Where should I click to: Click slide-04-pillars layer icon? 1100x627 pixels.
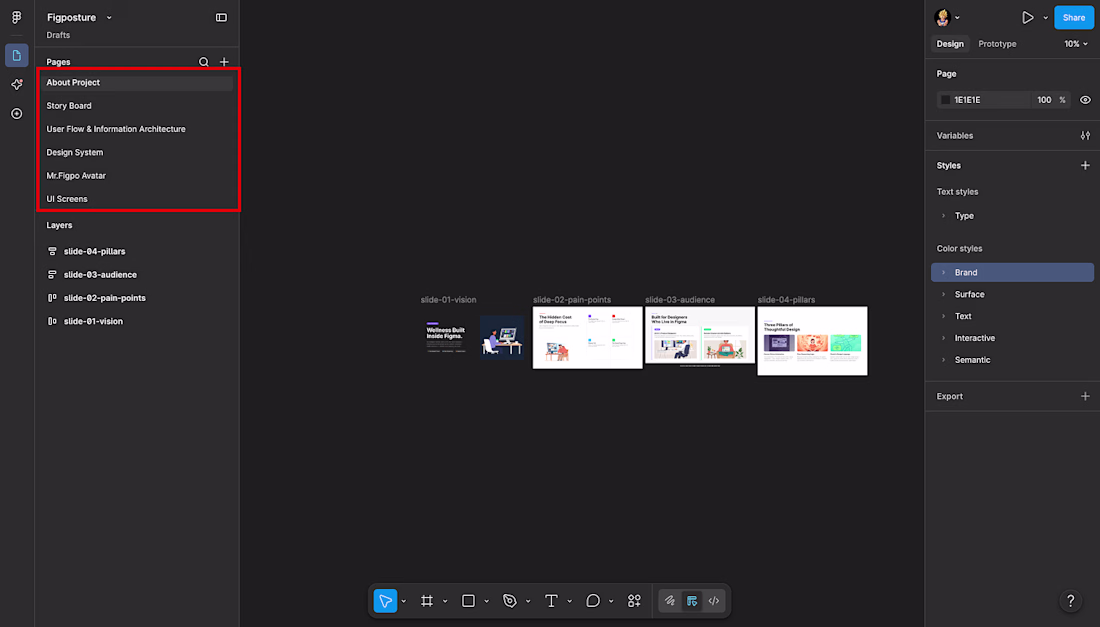coord(52,251)
